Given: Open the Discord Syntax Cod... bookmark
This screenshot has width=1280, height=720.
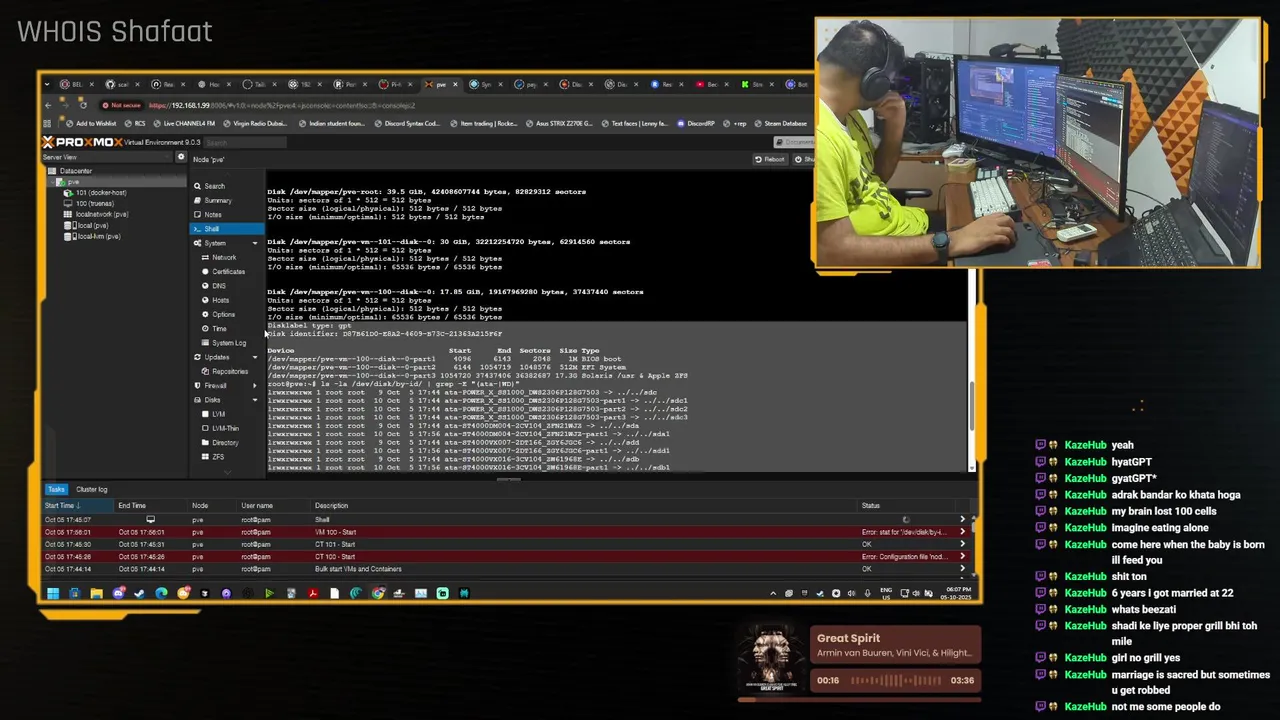Looking at the screenshot, I should (x=407, y=124).
